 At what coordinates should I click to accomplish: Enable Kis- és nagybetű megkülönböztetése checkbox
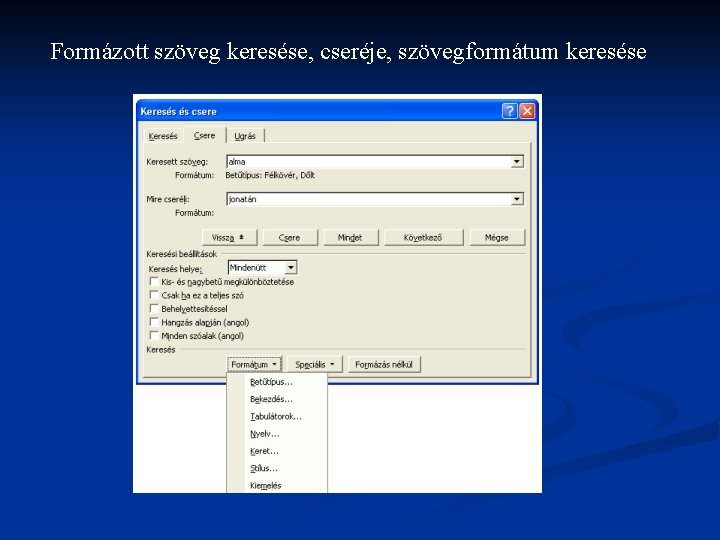[x=154, y=281]
